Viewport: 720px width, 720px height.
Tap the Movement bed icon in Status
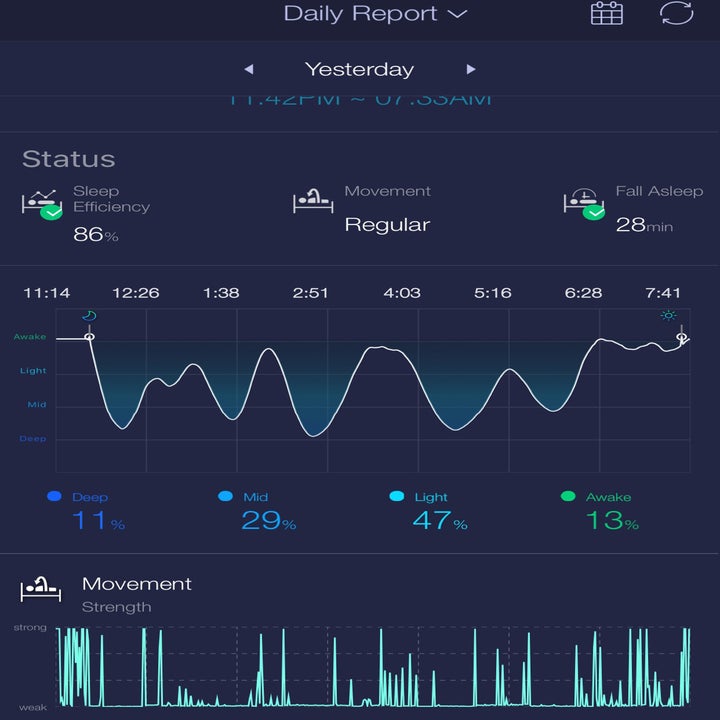pyautogui.click(x=311, y=201)
